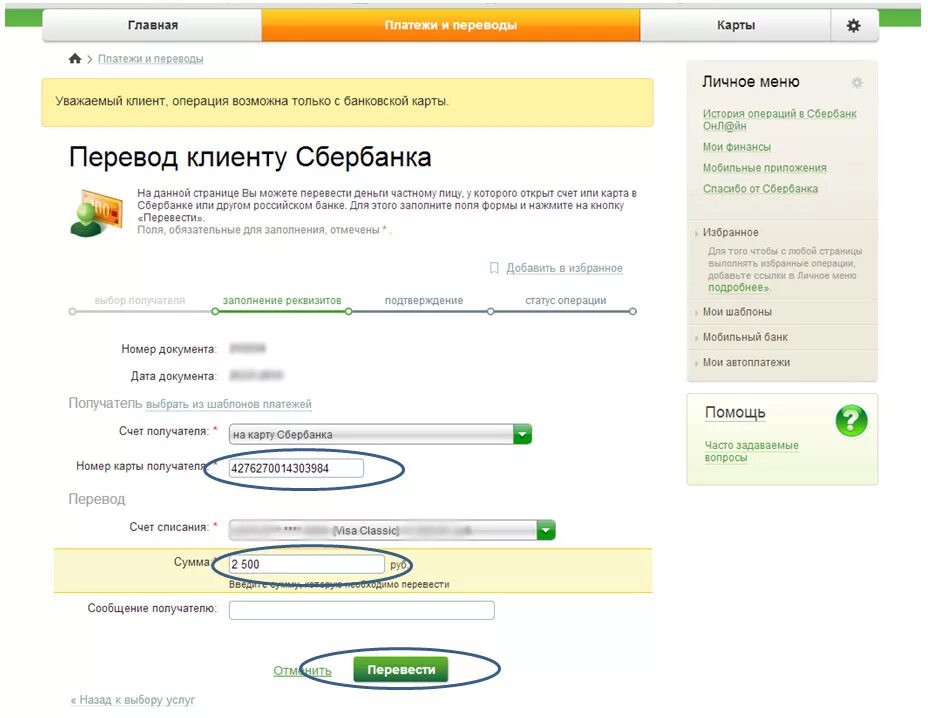This screenshot has height=718, width=928.
Task: Click the подробнее link under Избранное
Action: [739, 288]
